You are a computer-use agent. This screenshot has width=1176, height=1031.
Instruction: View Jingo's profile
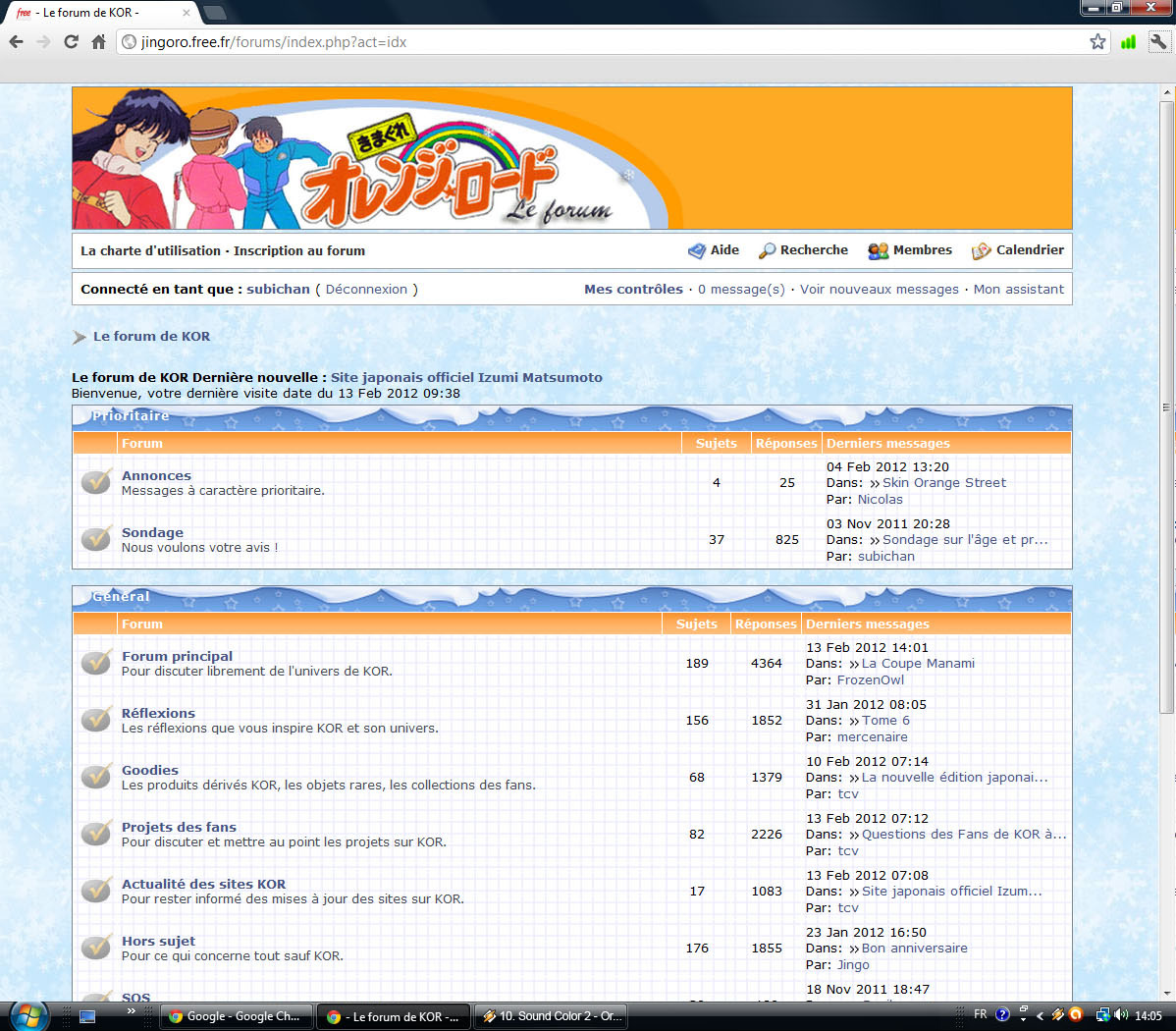(853, 965)
